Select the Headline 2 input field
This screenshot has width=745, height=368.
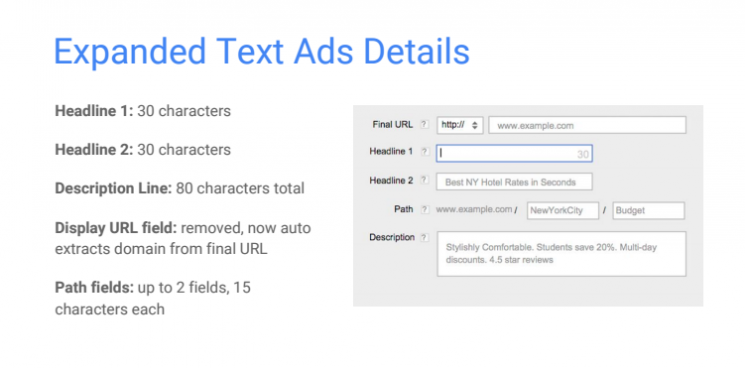coord(514,182)
